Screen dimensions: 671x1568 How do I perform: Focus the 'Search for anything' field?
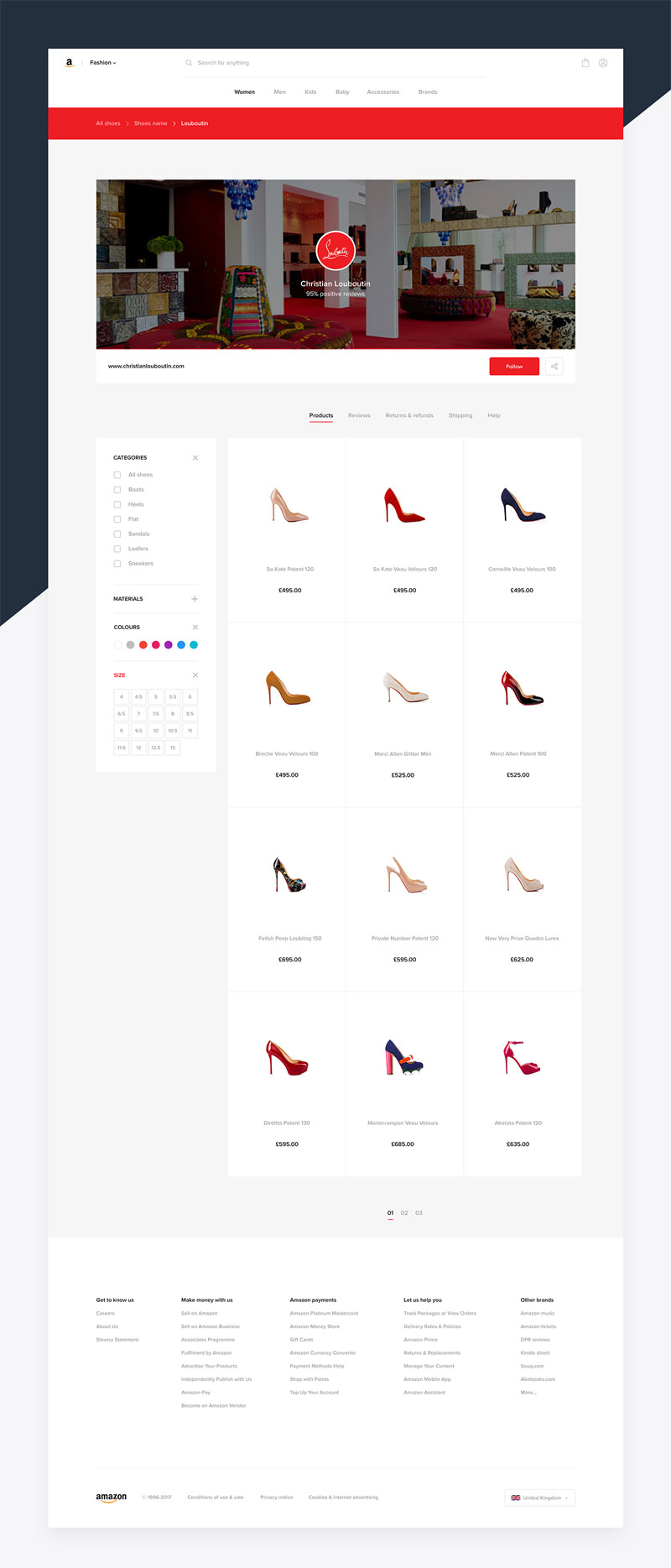335,63
